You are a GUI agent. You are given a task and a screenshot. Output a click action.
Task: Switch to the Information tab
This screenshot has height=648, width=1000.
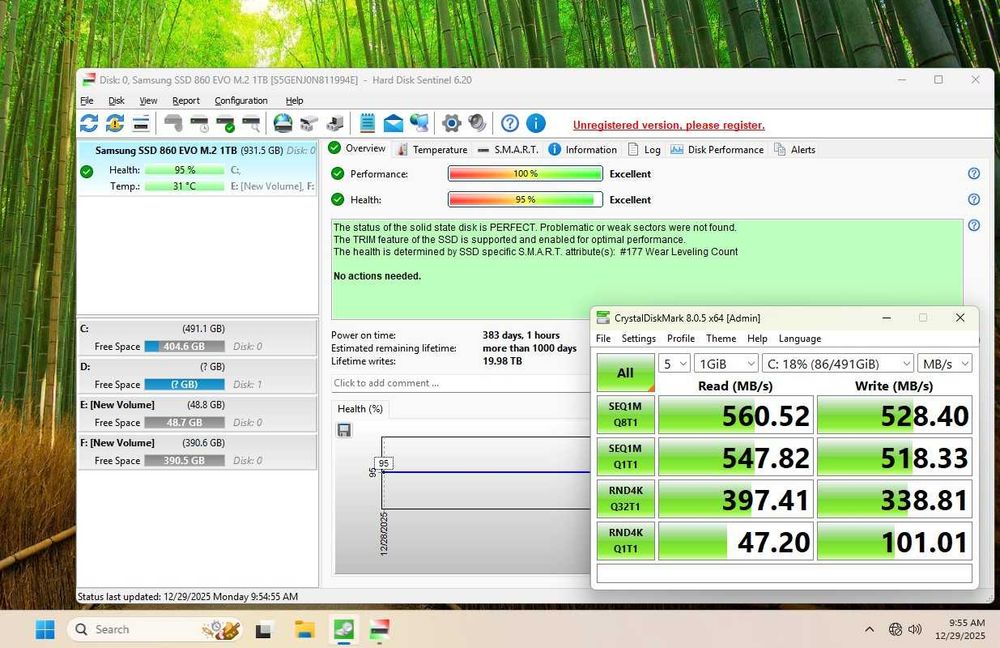[x=583, y=149]
